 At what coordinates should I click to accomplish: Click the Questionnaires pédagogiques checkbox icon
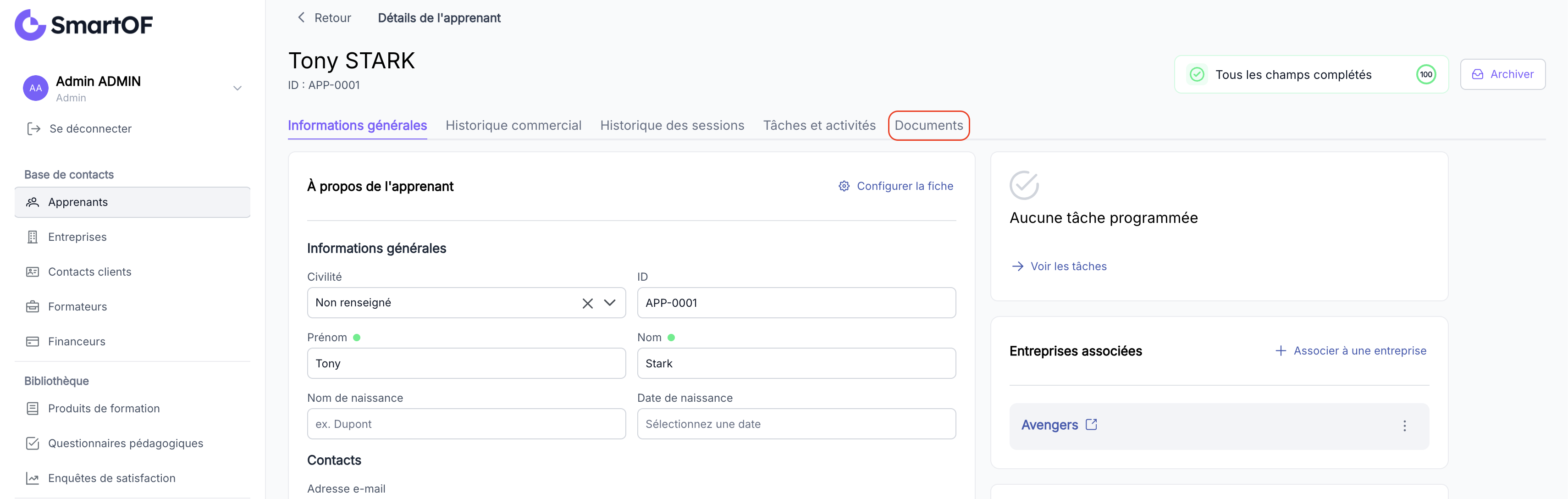pos(33,444)
